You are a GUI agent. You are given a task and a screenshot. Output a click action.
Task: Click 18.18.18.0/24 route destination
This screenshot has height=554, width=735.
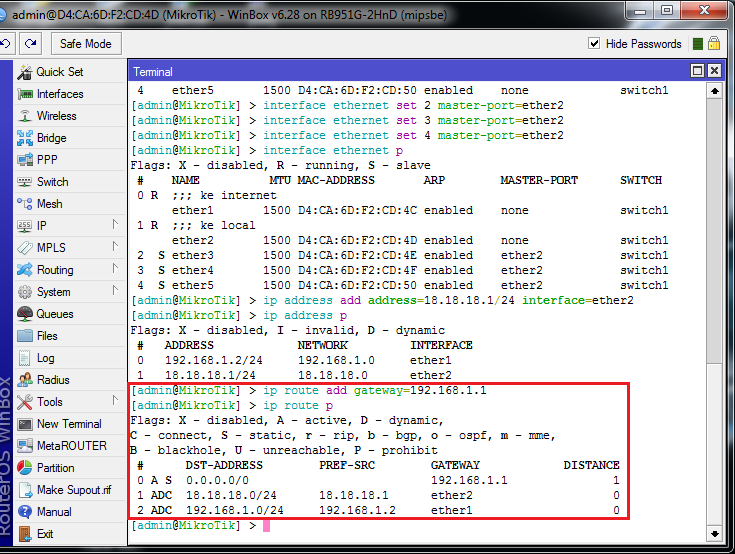tap(231, 495)
